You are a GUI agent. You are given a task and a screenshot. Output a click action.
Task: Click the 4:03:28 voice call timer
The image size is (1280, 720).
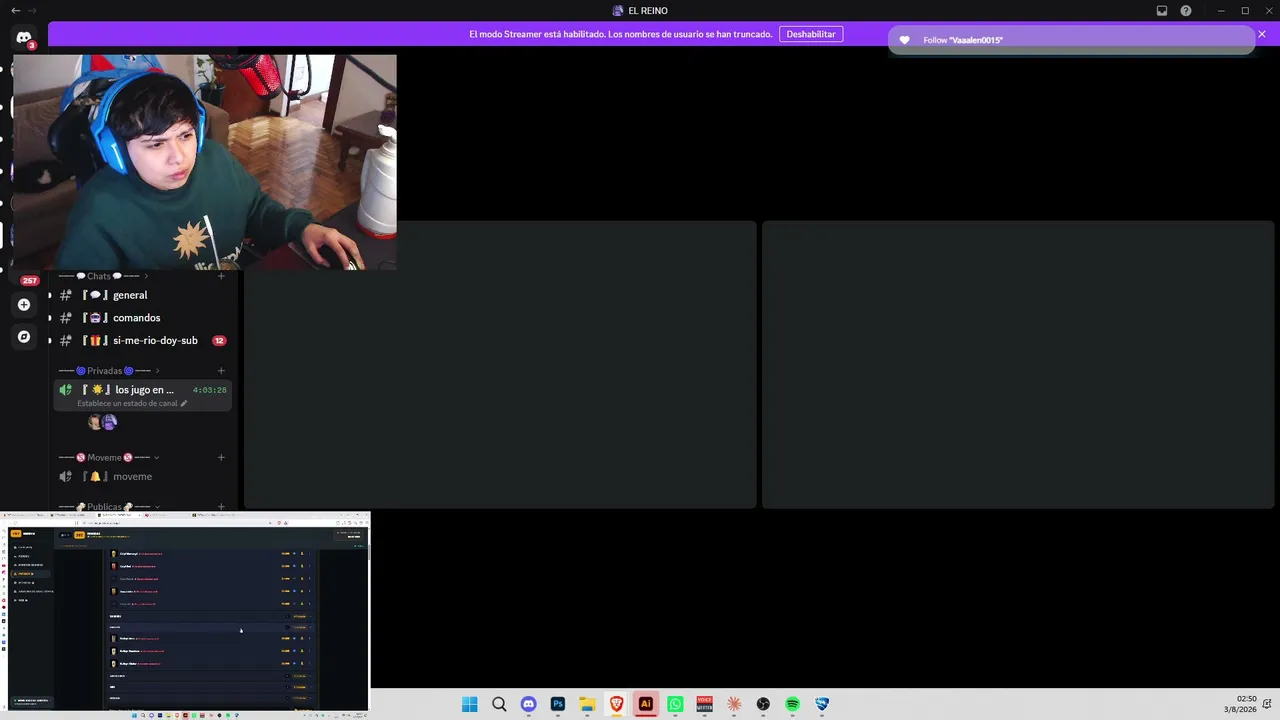coord(209,390)
